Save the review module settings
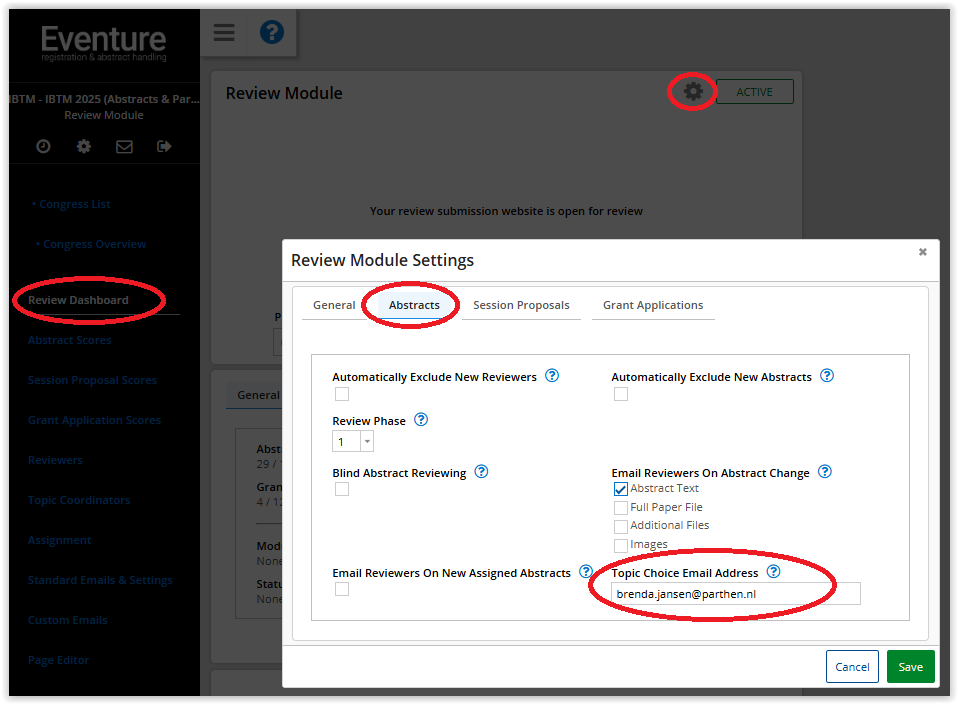Screen dimensions: 958x704 (910, 667)
